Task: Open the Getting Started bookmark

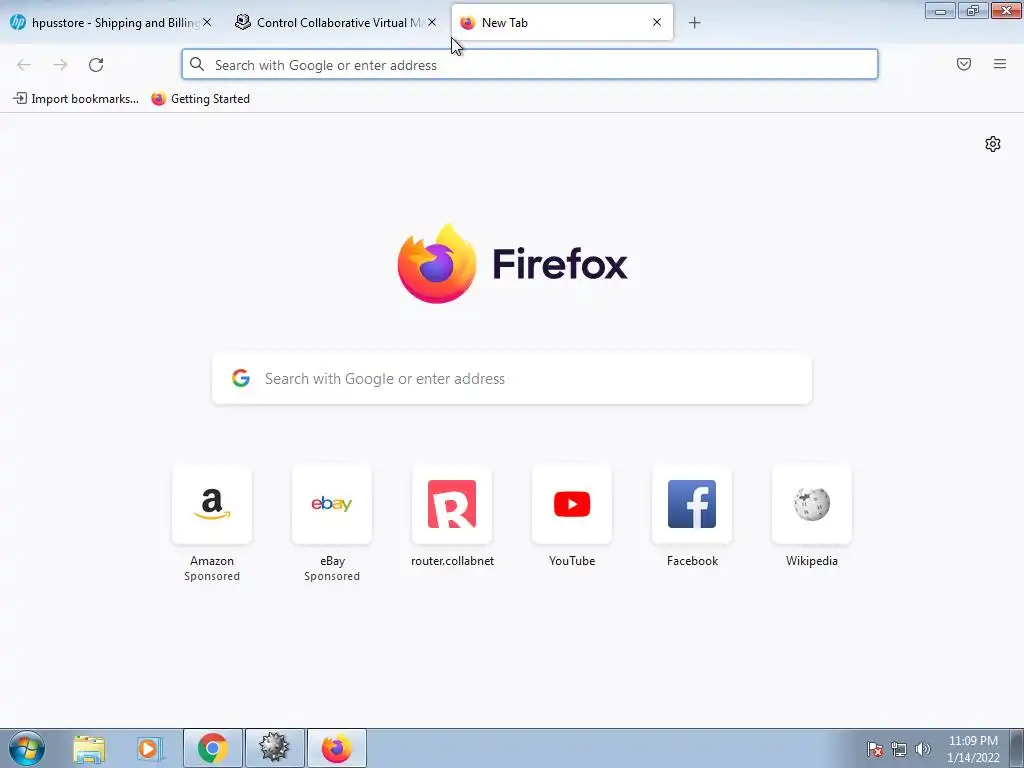Action: [200, 99]
